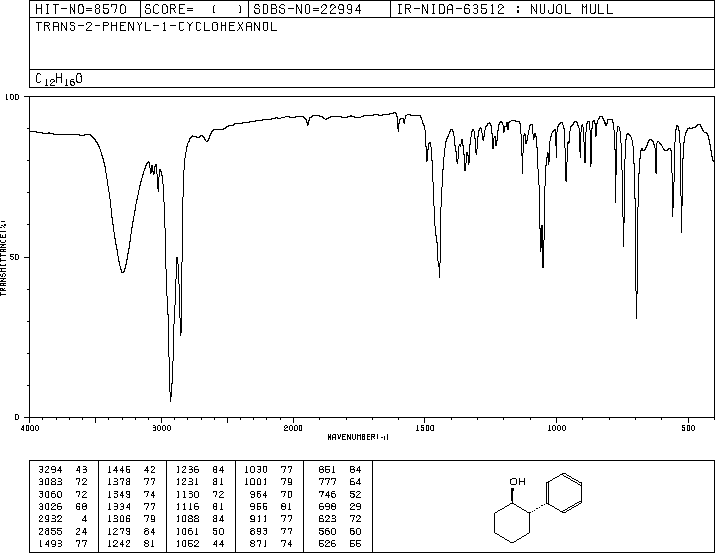Click the 1000 x-axis tick label

(556, 428)
